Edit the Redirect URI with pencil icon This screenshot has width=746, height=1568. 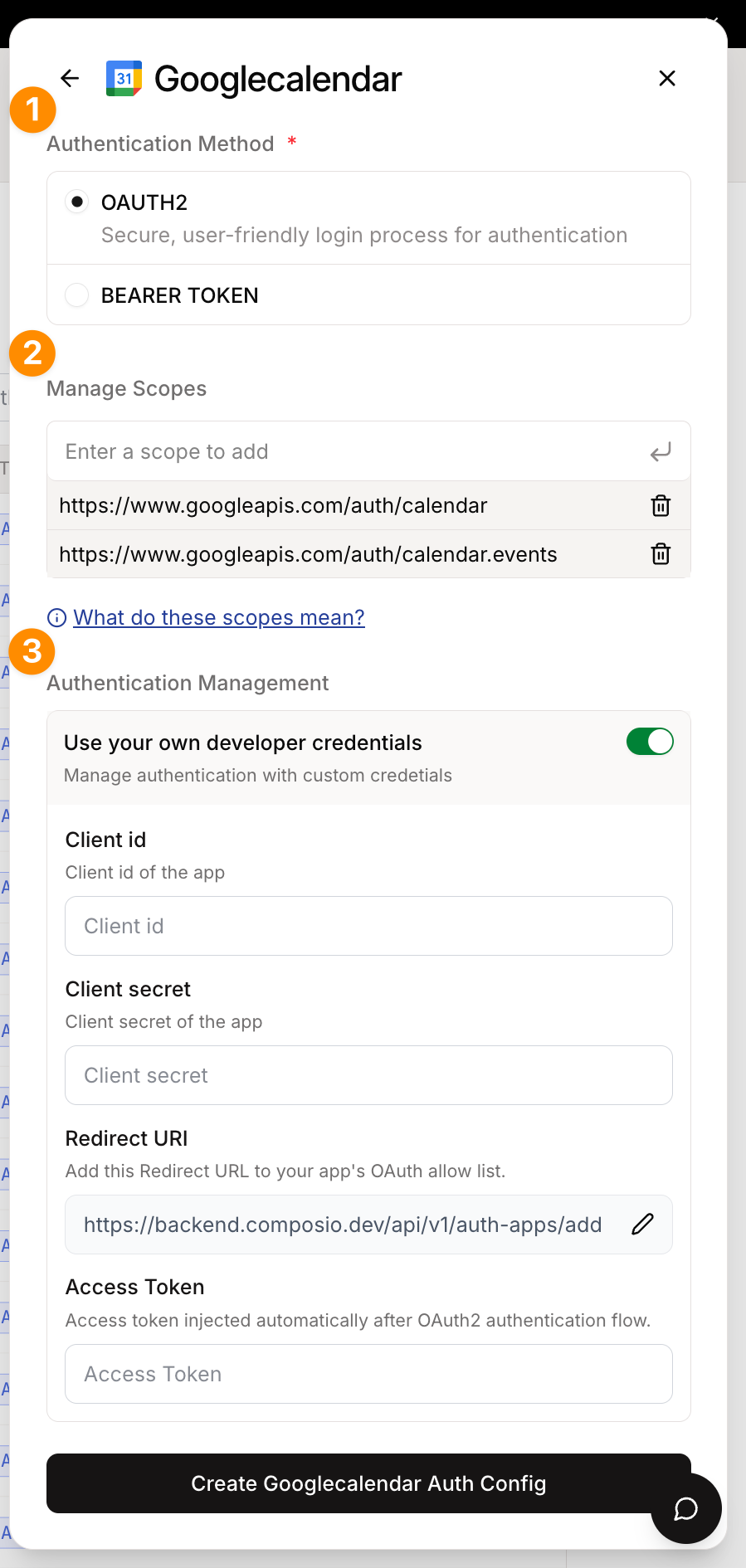pyautogui.click(x=642, y=1225)
